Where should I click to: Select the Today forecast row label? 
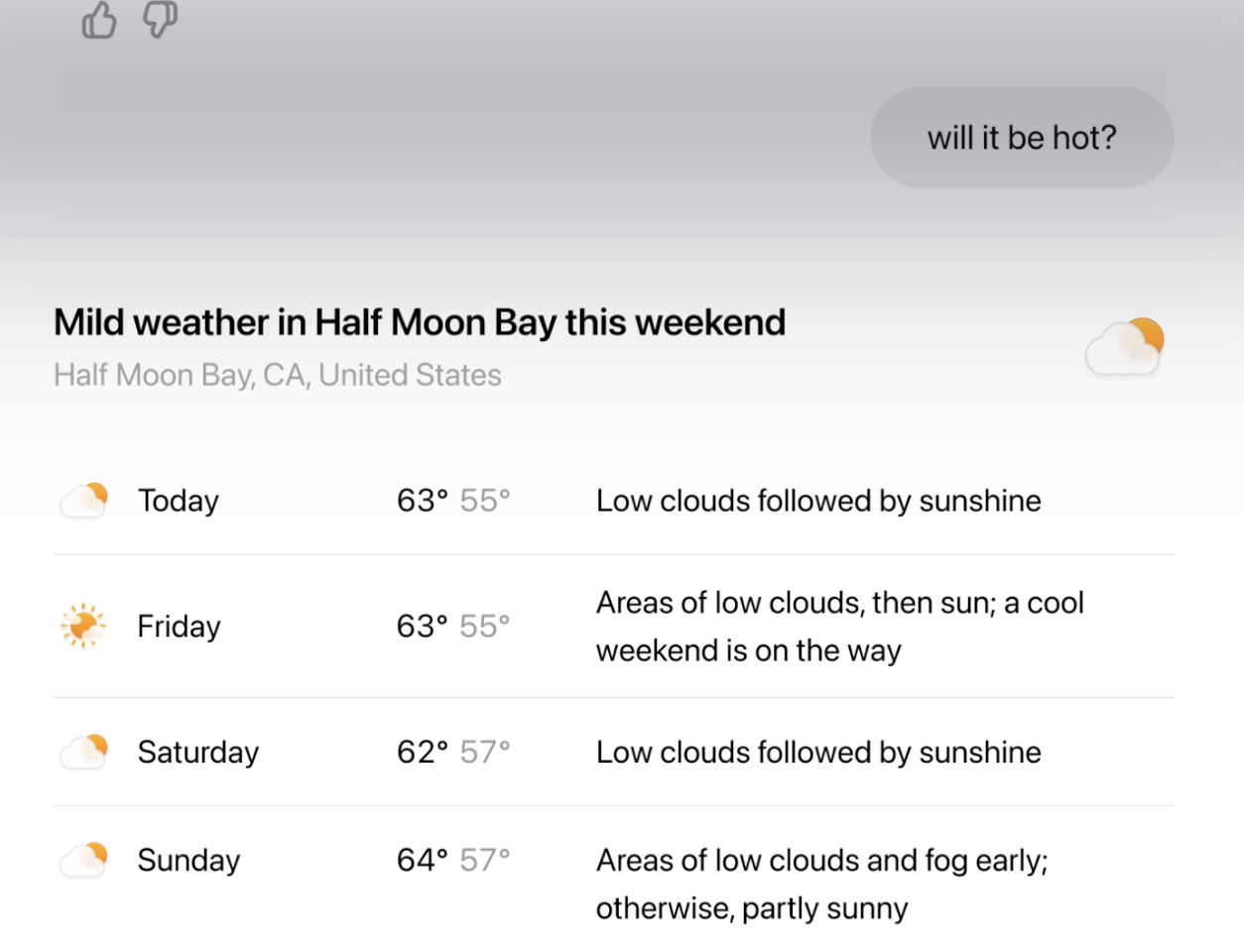click(179, 501)
